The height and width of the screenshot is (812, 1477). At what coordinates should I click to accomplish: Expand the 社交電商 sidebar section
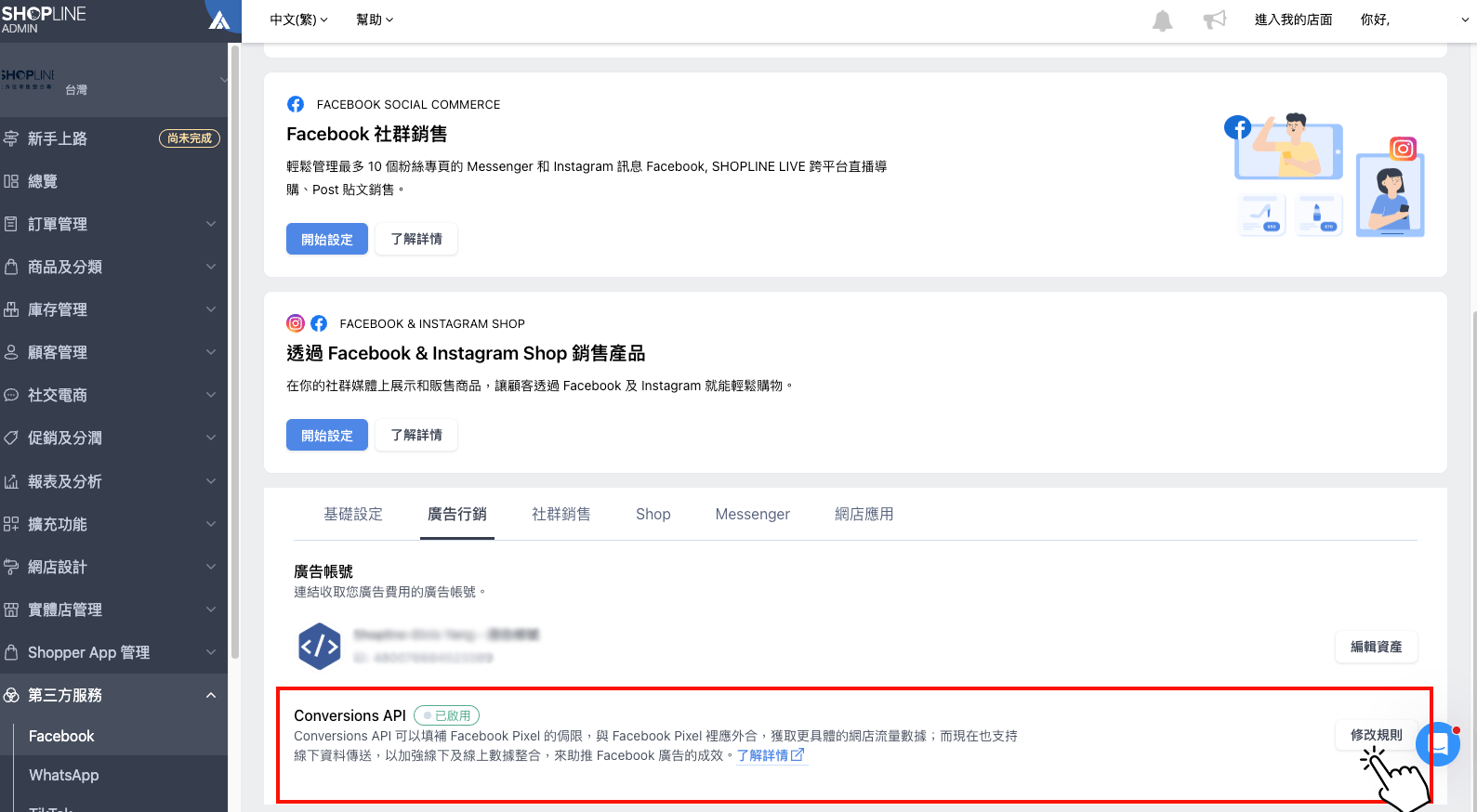click(x=211, y=395)
